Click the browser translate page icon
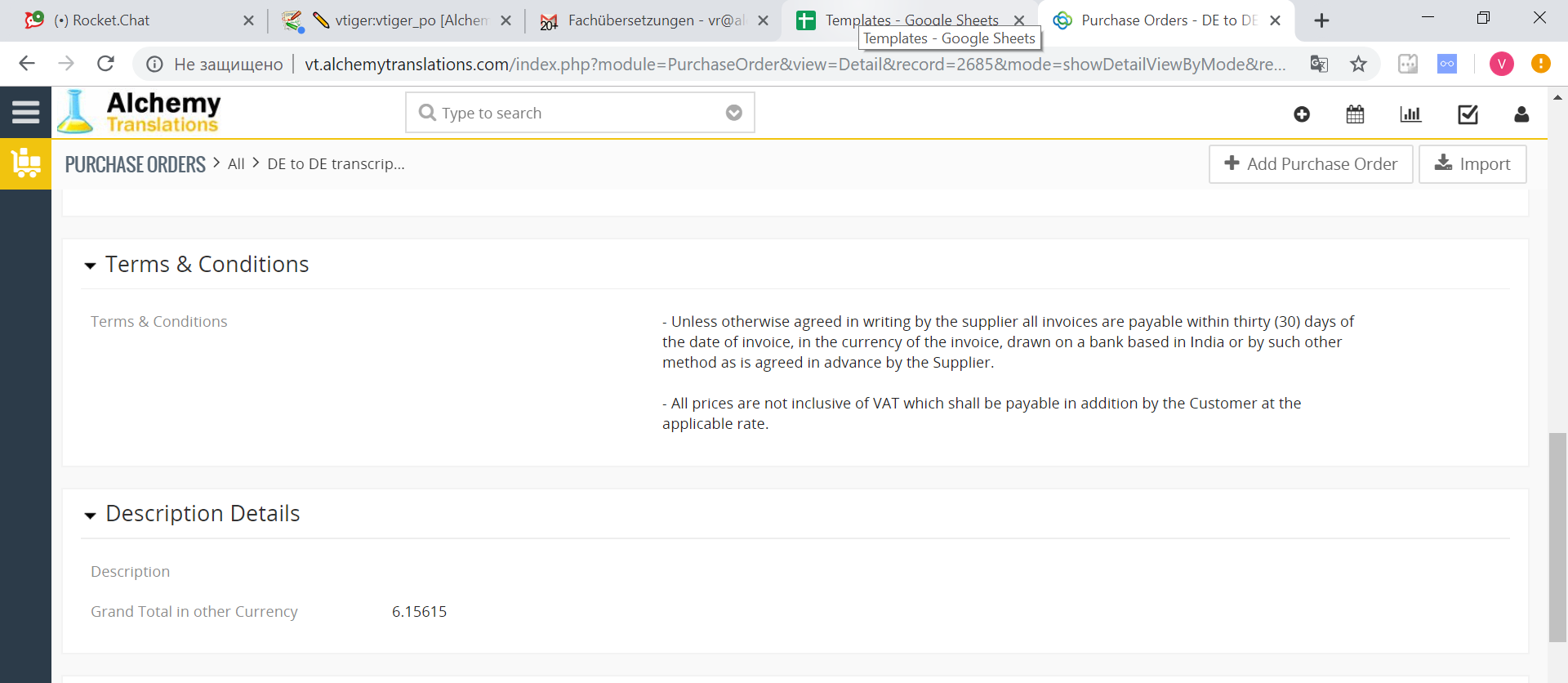Image resolution: width=1568 pixels, height=683 pixels. [x=1319, y=64]
